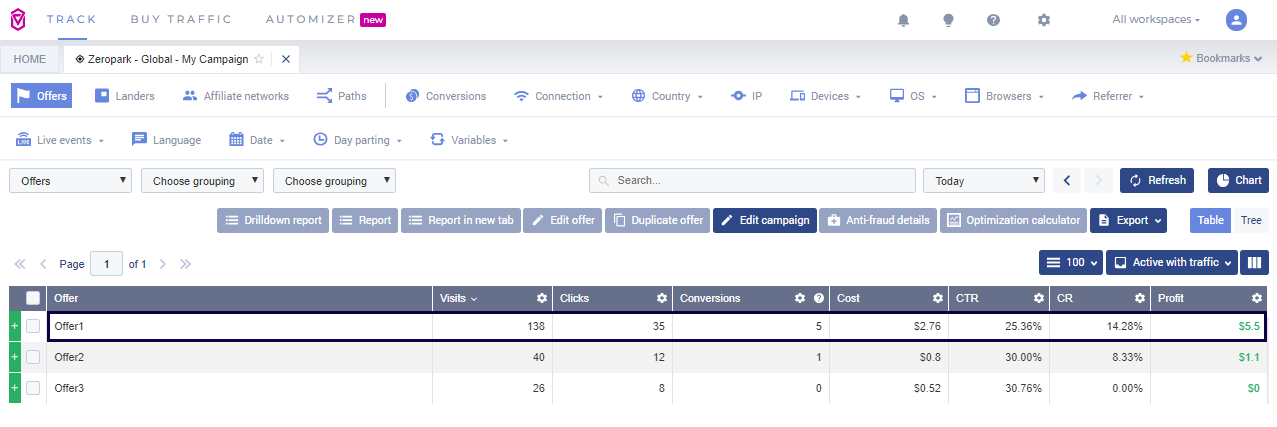Open the column selector icon button
This screenshot has width=1277, height=427.
(1253, 262)
